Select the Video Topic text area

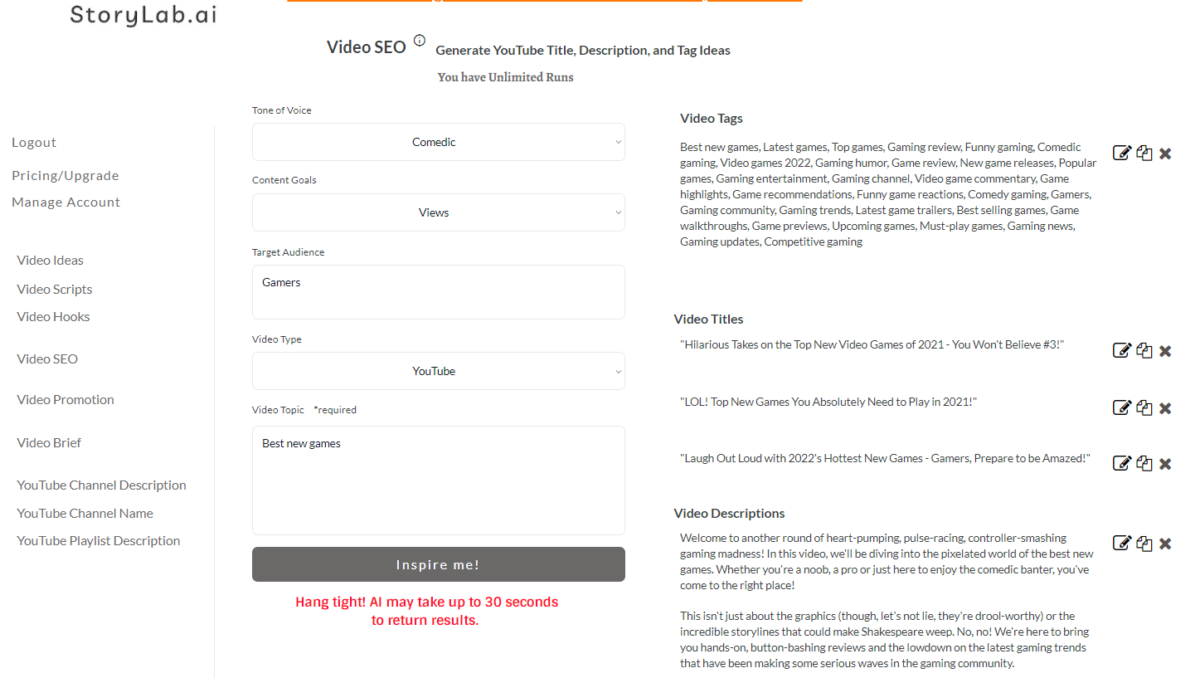click(x=438, y=478)
